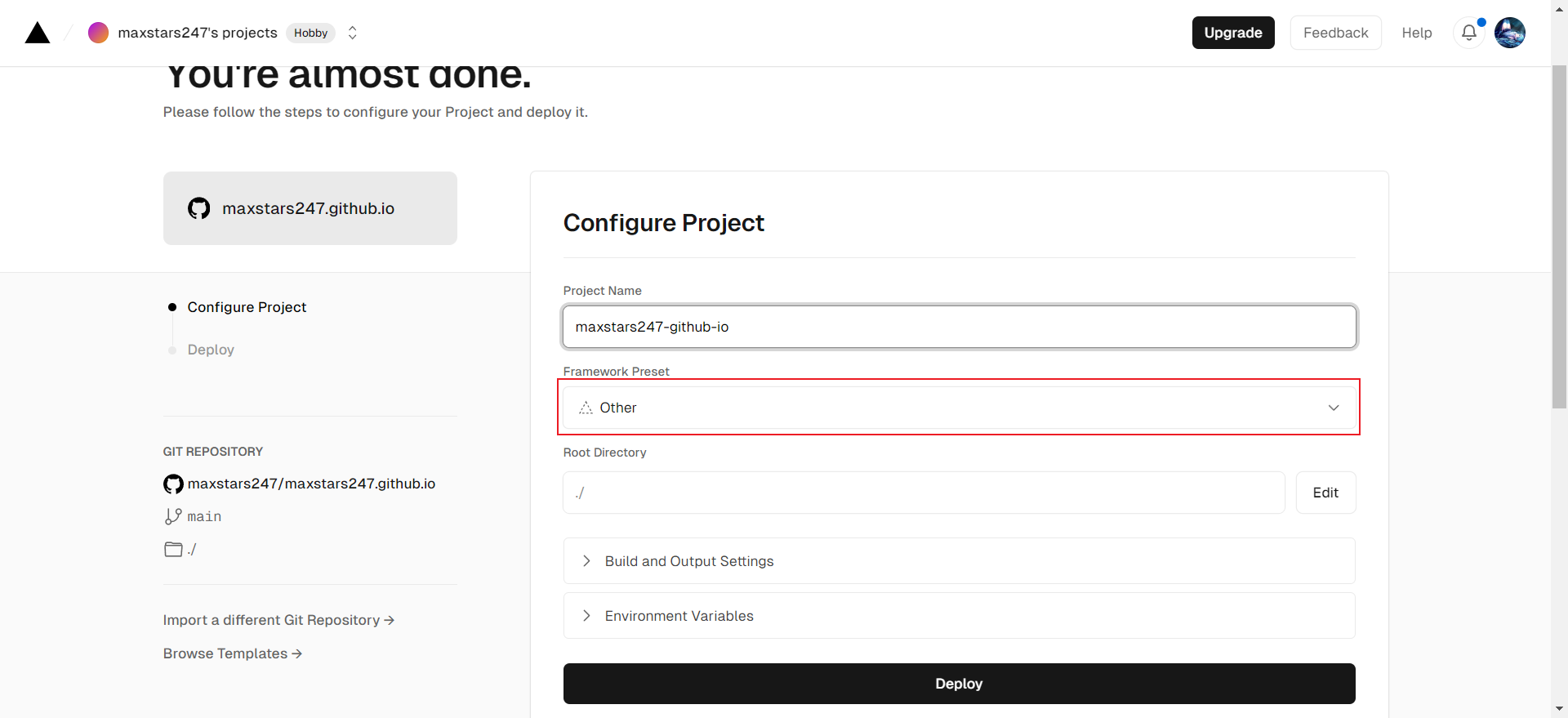Click GitHub icon beside repository name
The image size is (1568, 718).
(x=173, y=484)
